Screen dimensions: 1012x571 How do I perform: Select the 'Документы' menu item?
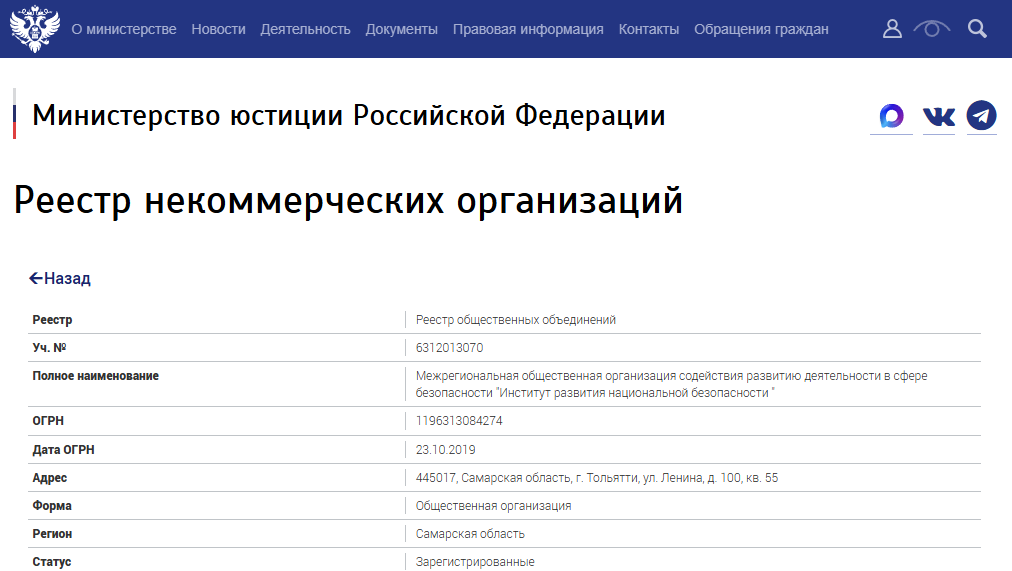(x=401, y=29)
